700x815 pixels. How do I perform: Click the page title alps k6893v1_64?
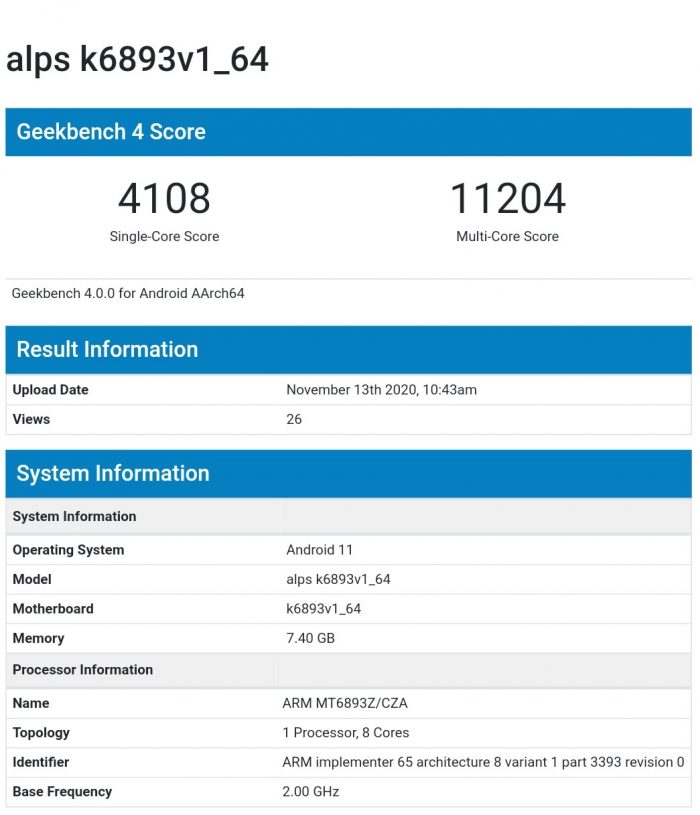click(137, 59)
